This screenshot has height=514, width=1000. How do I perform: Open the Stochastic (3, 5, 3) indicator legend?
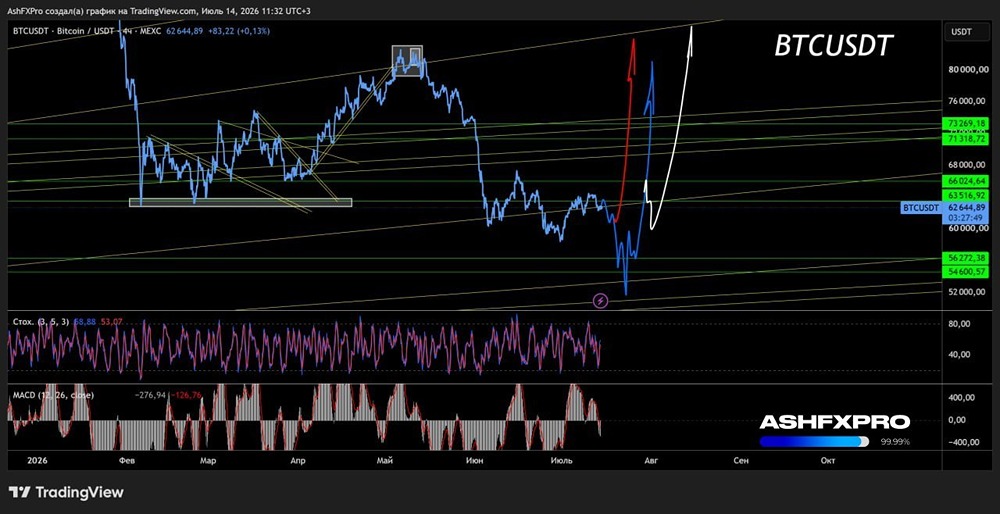43,322
